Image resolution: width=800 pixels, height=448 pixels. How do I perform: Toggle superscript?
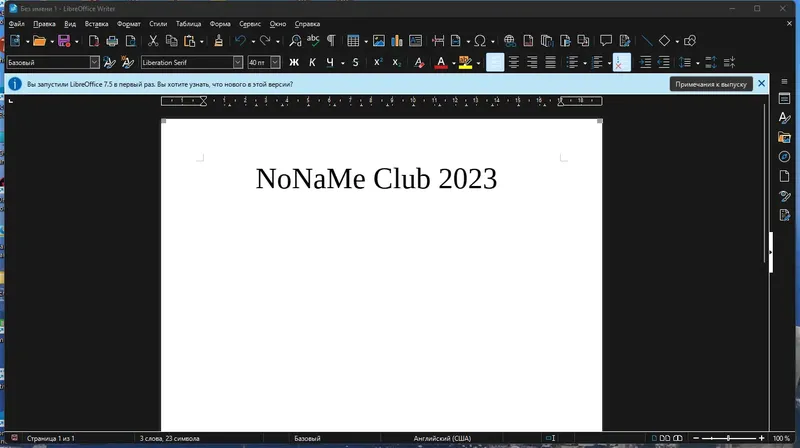378,62
